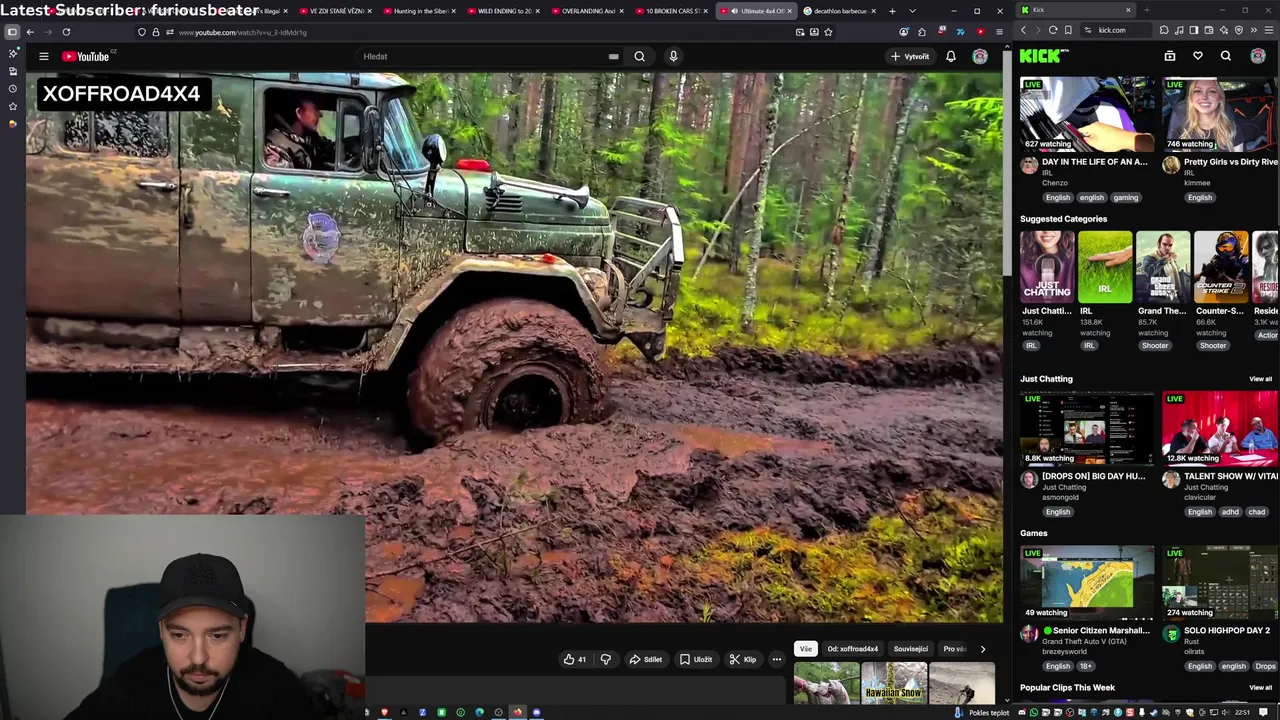Image resolution: width=1280 pixels, height=720 pixels.
Task: Switch to the 'Hunting in the Siber' tab
Action: pyautogui.click(x=421, y=11)
